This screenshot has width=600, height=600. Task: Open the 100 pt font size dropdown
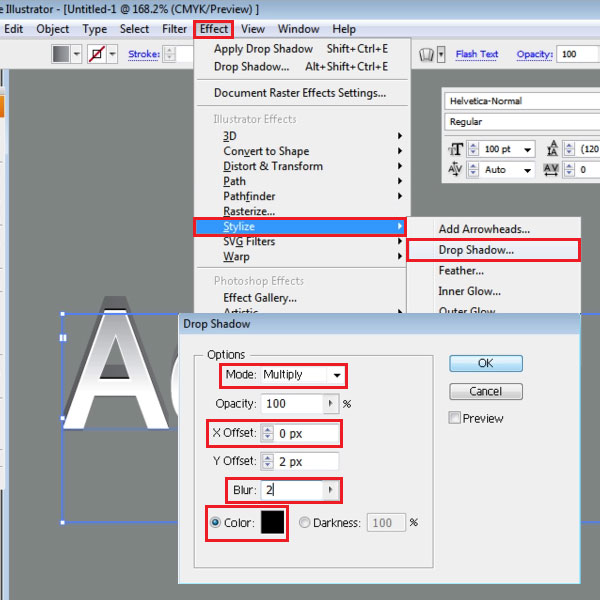527,150
